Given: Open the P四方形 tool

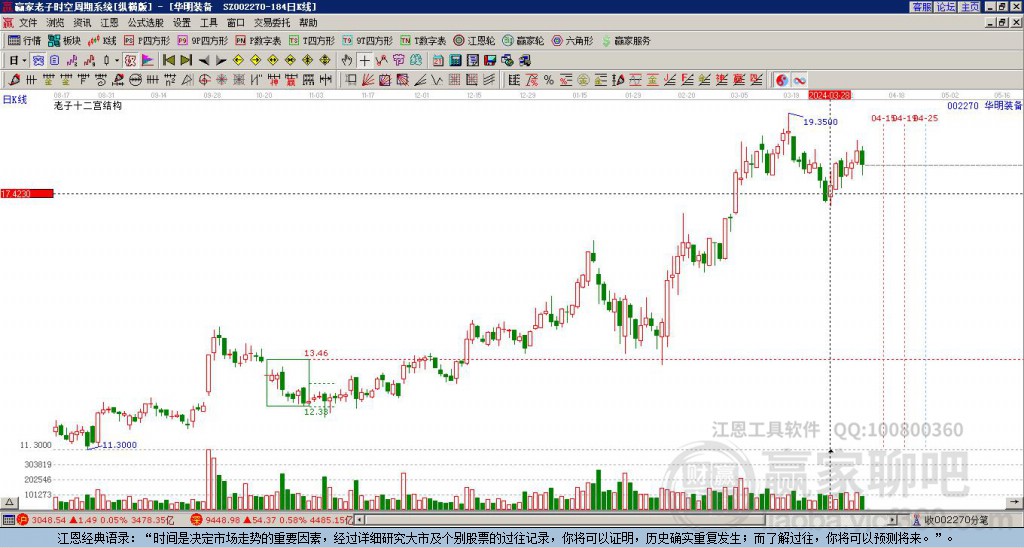Looking at the screenshot, I should (147, 40).
